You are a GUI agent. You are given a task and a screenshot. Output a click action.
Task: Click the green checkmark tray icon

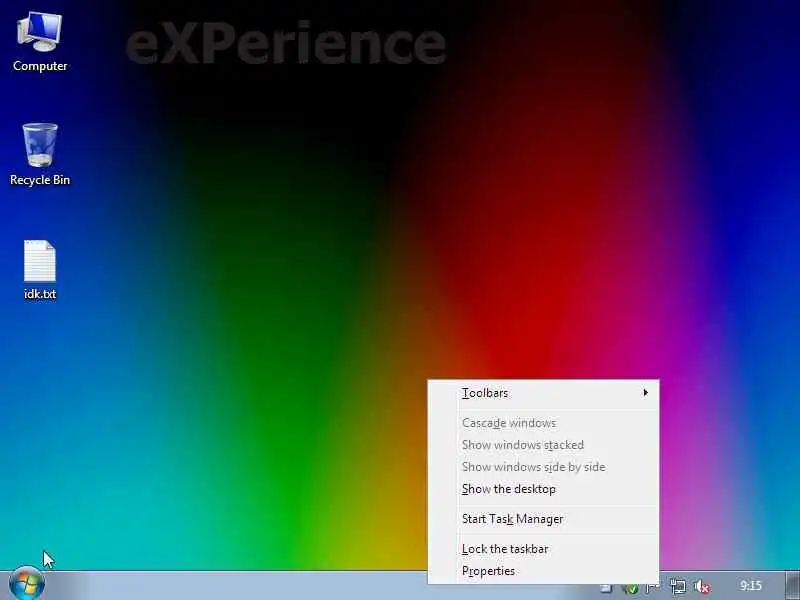[x=631, y=588]
